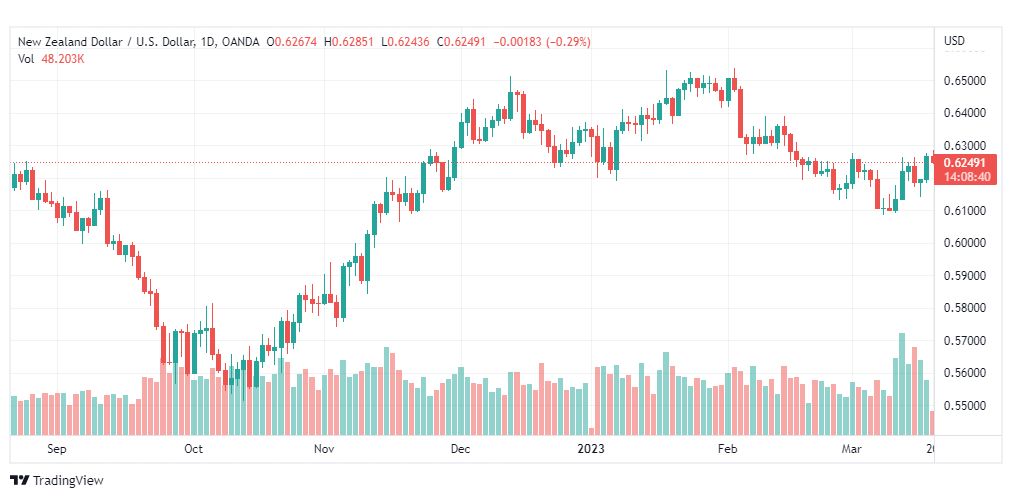Click the TradingView logo icon
The height and width of the screenshot is (498, 1012).
tap(19, 481)
